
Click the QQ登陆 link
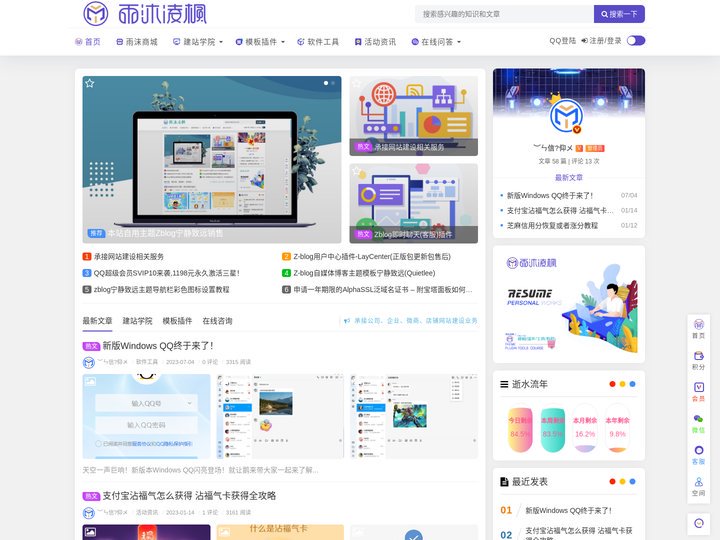[x=562, y=41]
